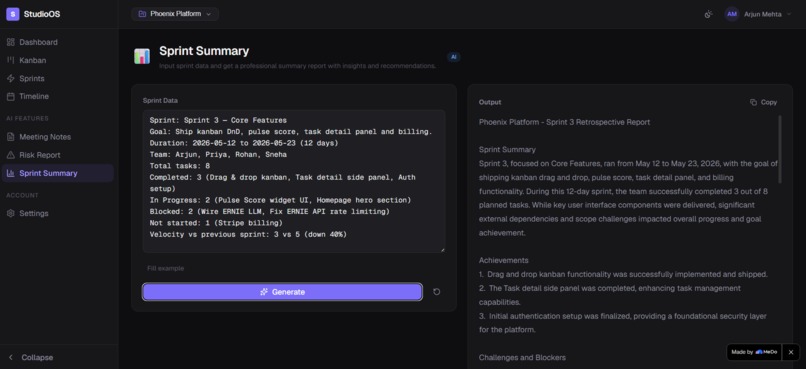Click the Meeting Notes document icon
The image size is (806, 369).
click(10, 137)
